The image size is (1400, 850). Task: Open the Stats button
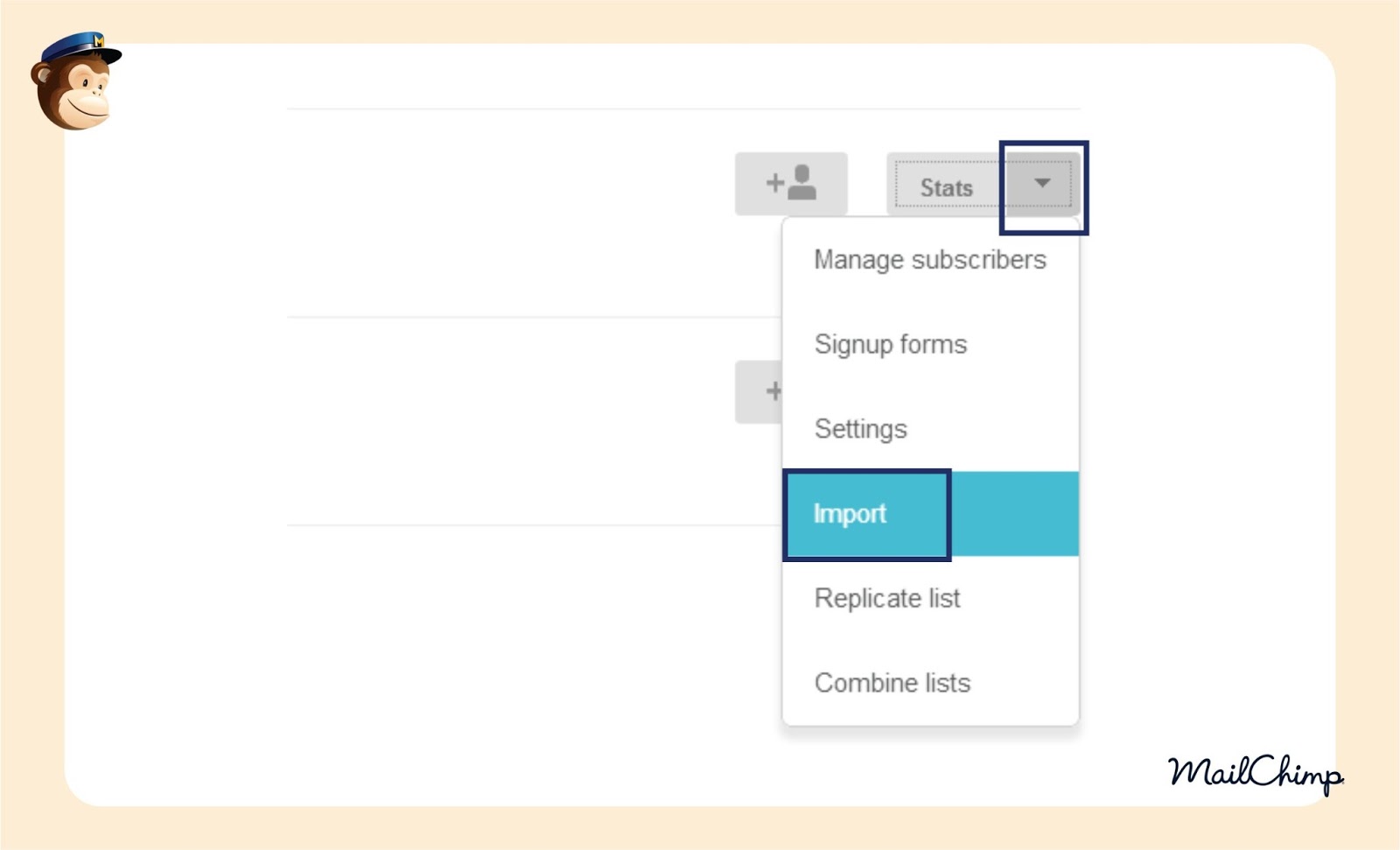pyautogui.click(x=946, y=187)
